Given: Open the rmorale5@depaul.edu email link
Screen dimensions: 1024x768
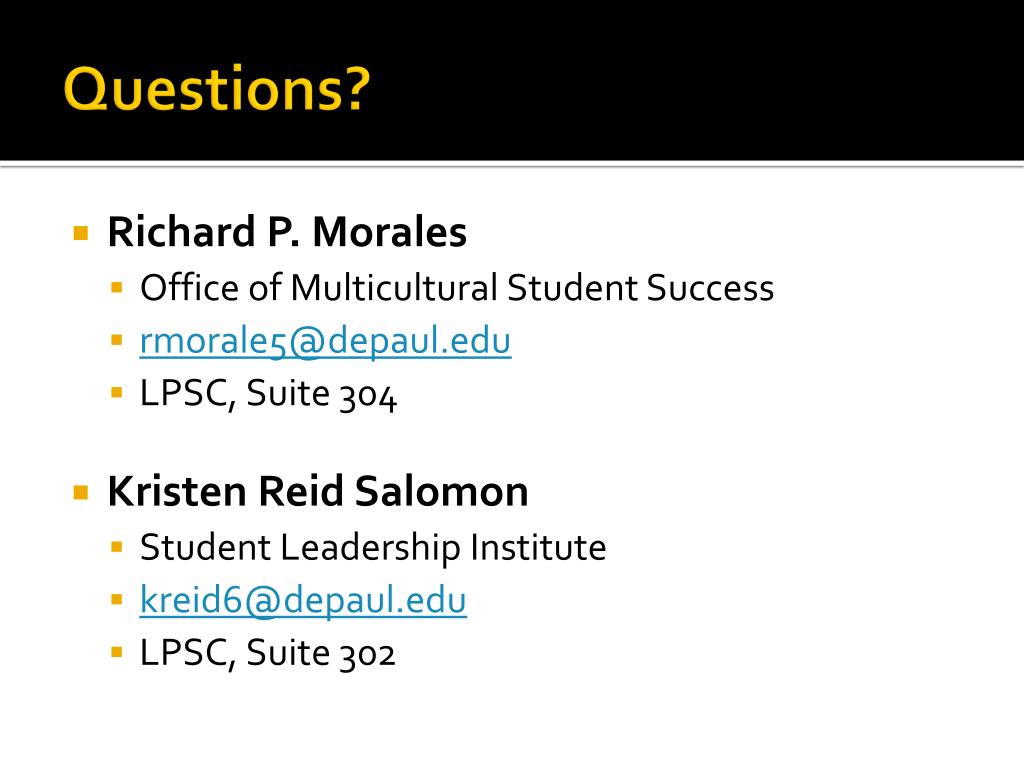Looking at the screenshot, I should pyautogui.click(x=325, y=341).
